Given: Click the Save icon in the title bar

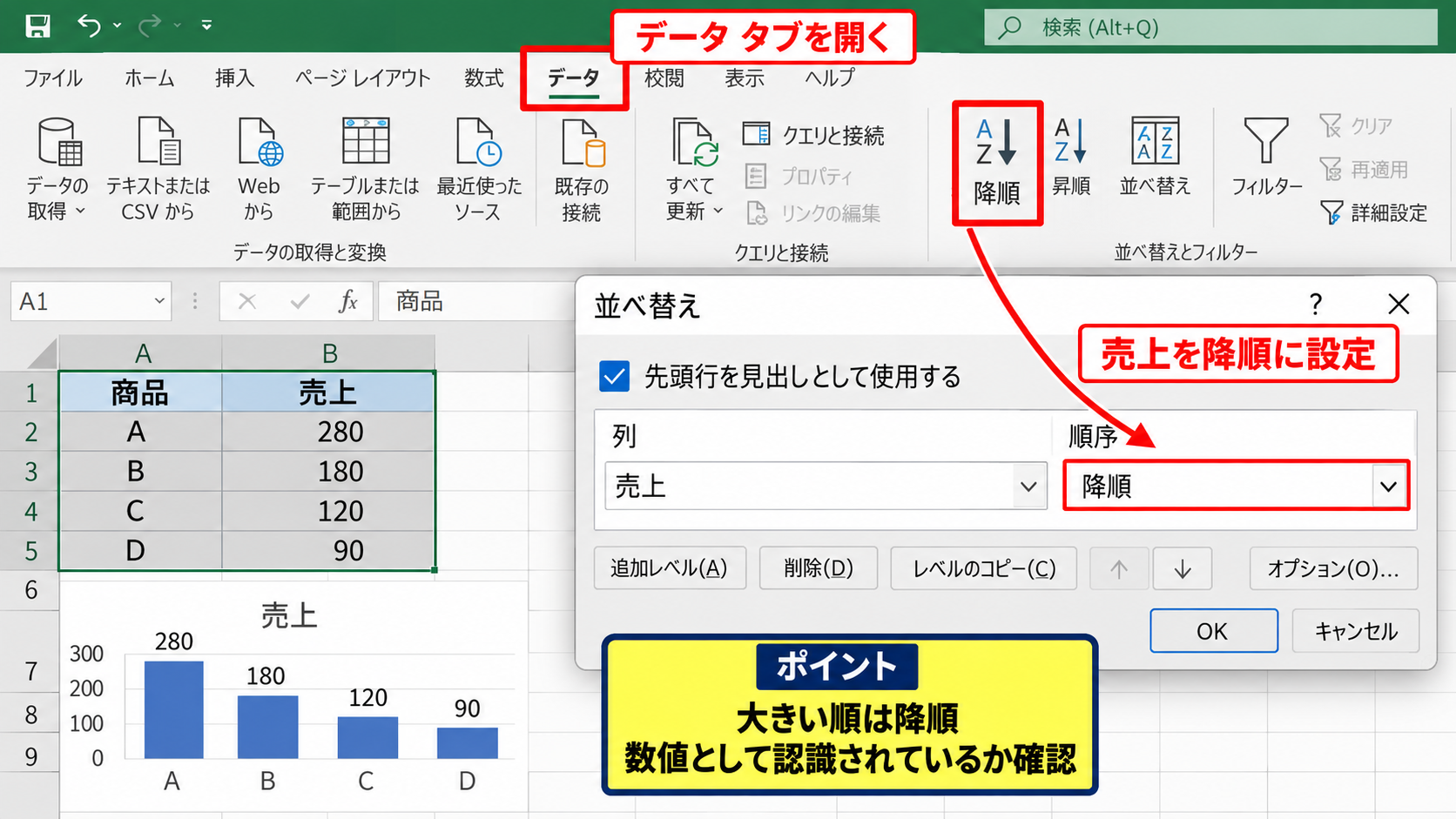Looking at the screenshot, I should [37, 25].
